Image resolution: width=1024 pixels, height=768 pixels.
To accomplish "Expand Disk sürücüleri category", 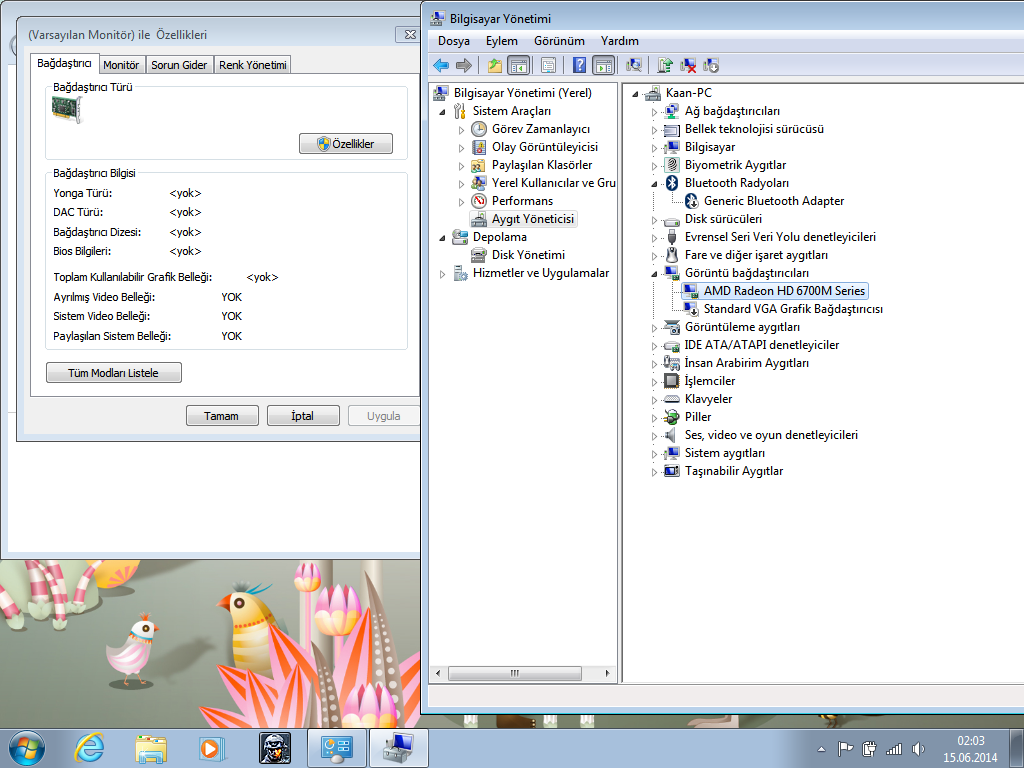I will 654,220.
